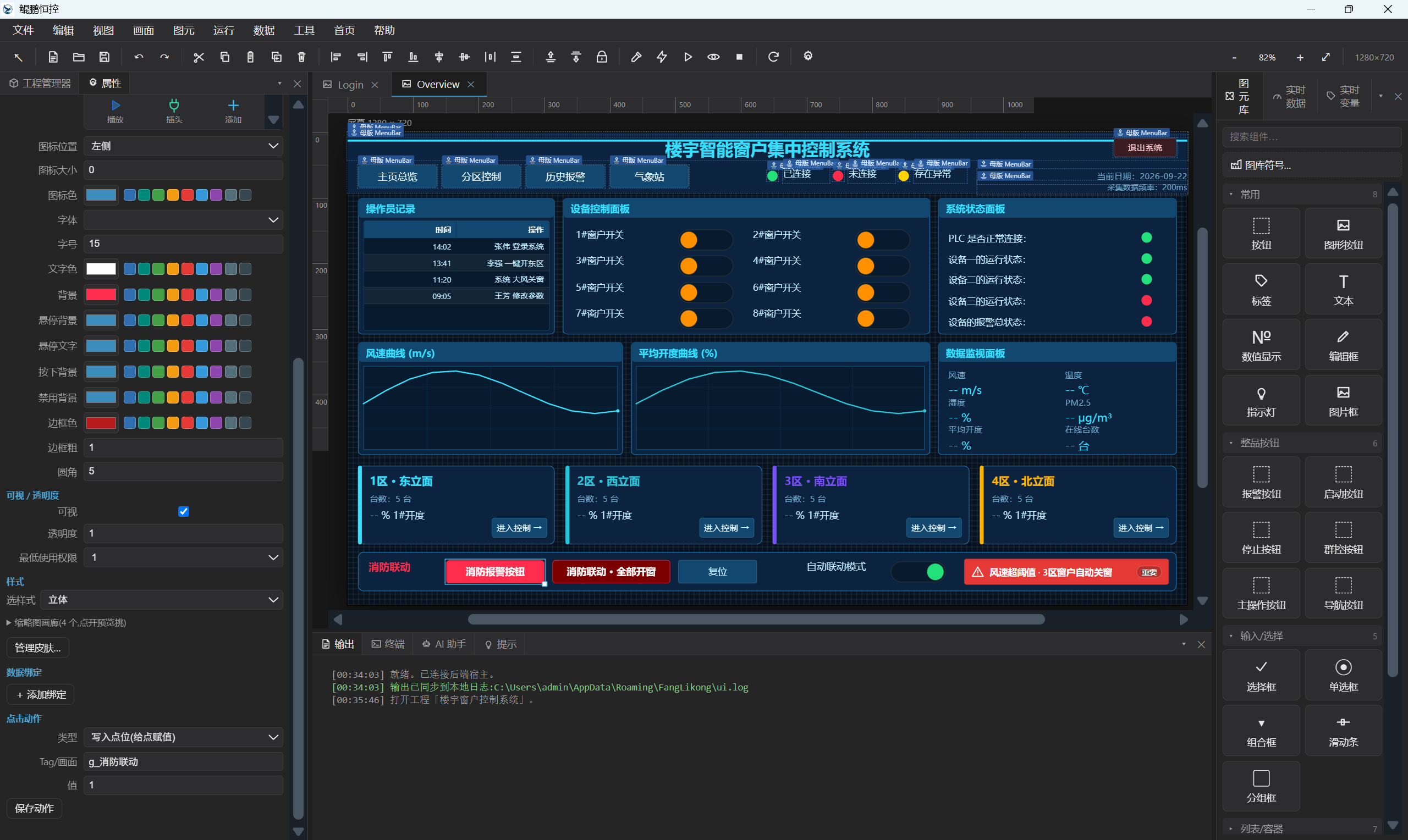1408x840 pixels.
Task: Open settings with the gear icon
Action: coord(808,56)
